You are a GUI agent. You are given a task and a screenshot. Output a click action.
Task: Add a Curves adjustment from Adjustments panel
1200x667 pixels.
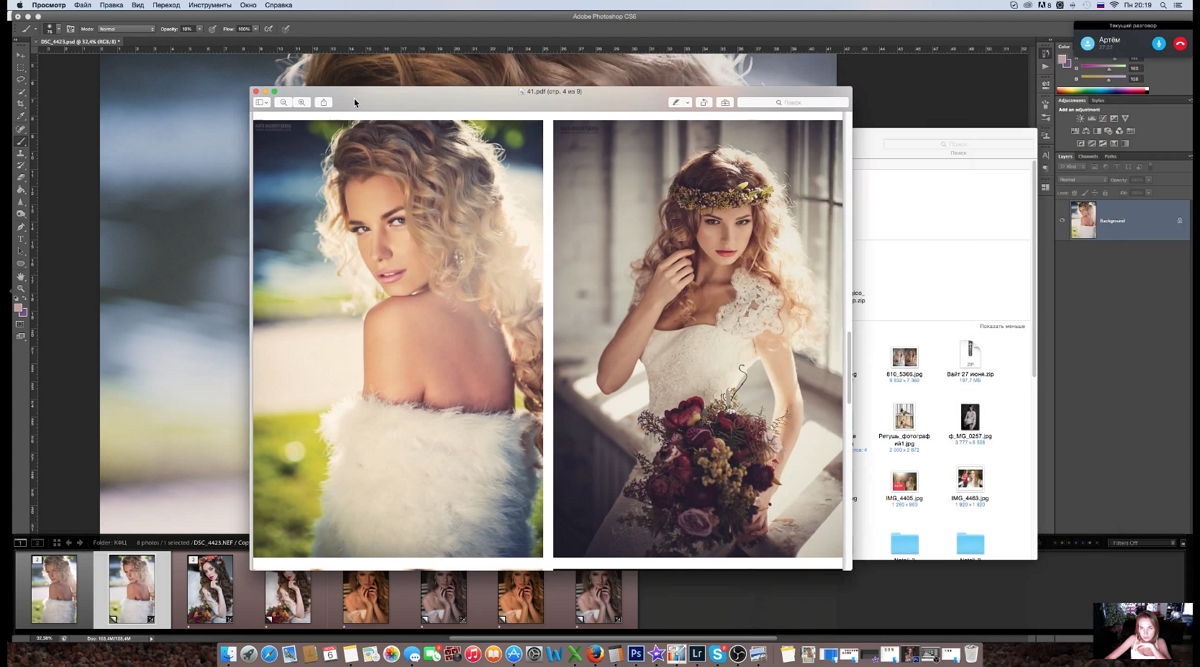(x=1103, y=118)
